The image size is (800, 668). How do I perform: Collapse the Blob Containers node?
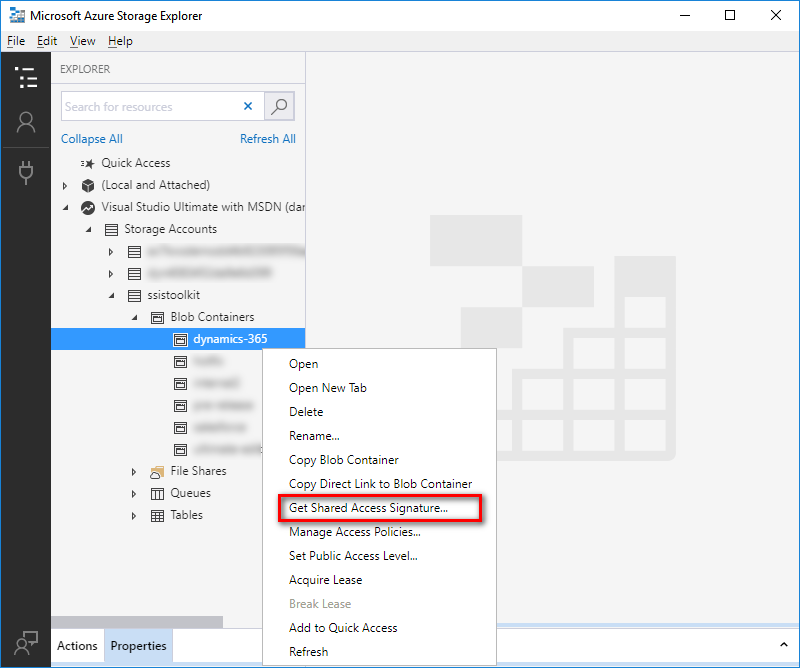pos(133,317)
